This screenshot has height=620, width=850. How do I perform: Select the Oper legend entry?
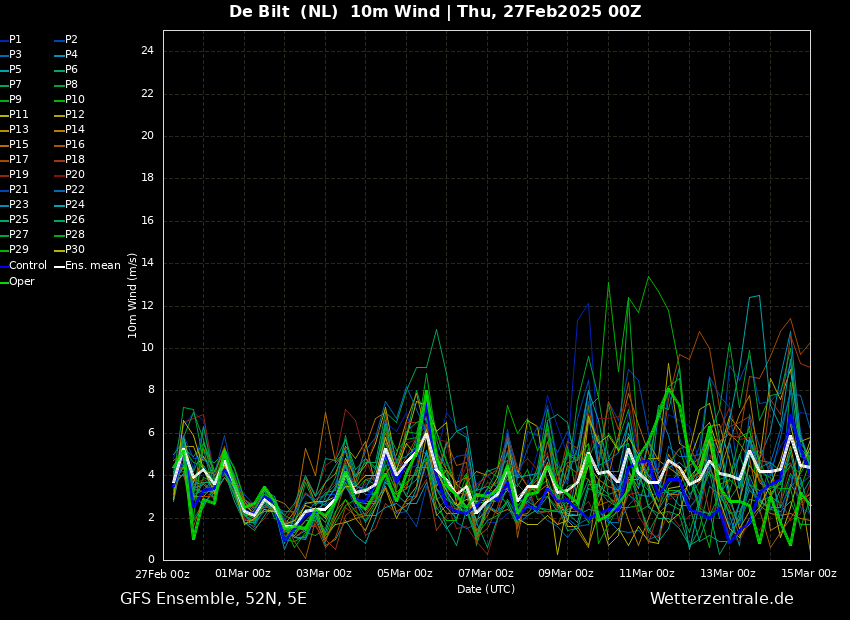pyautogui.click(x=22, y=281)
